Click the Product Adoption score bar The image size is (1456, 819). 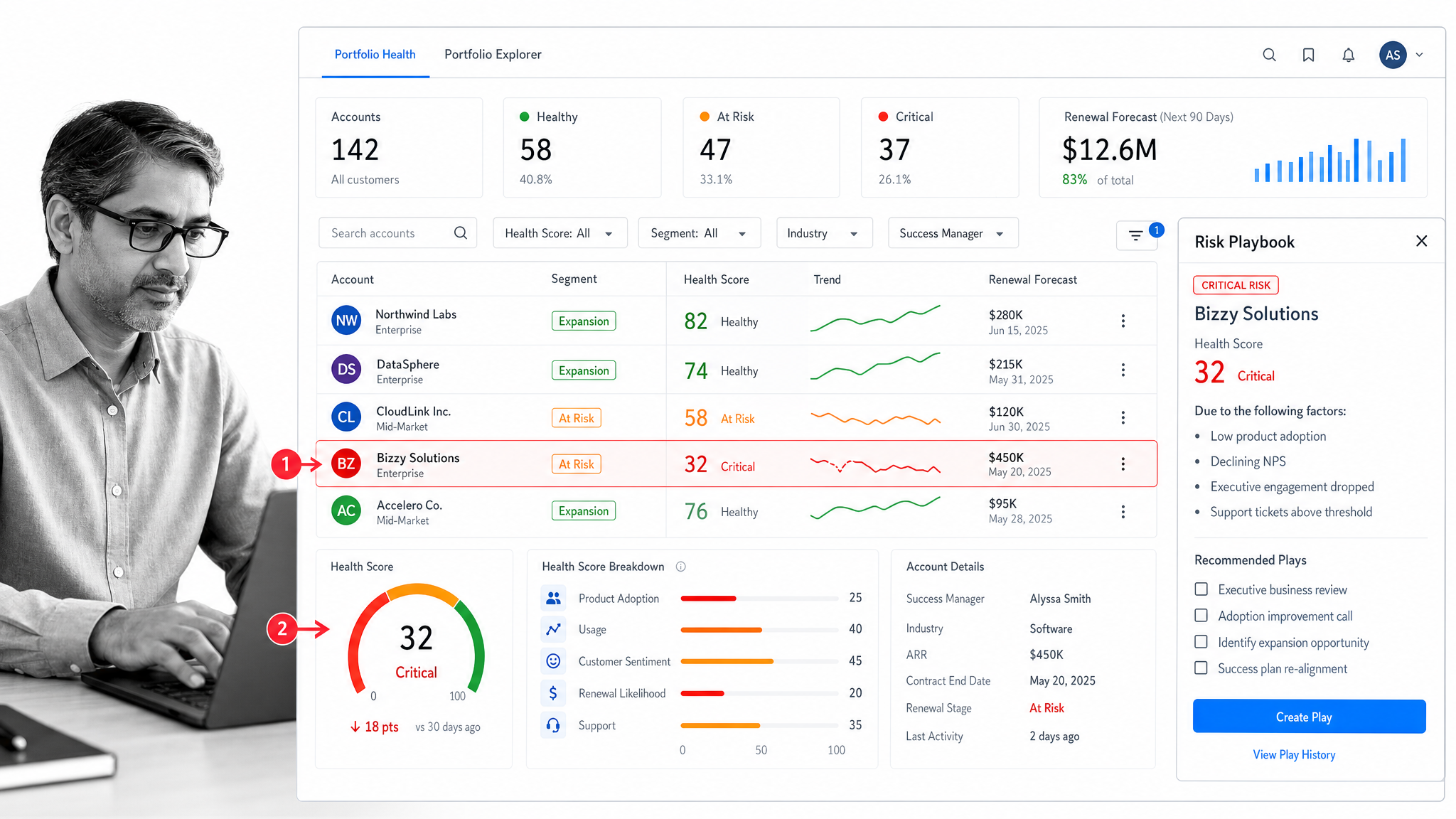pos(759,599)
